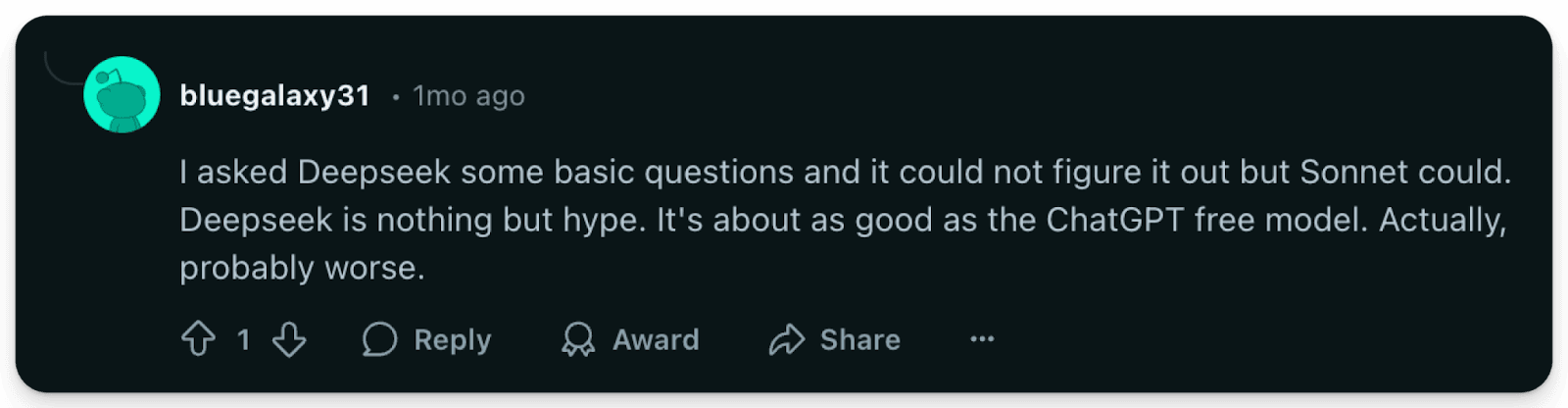Click the dot separator before the timestamp
Screen dimensions: 1568x408
(396, 96)
